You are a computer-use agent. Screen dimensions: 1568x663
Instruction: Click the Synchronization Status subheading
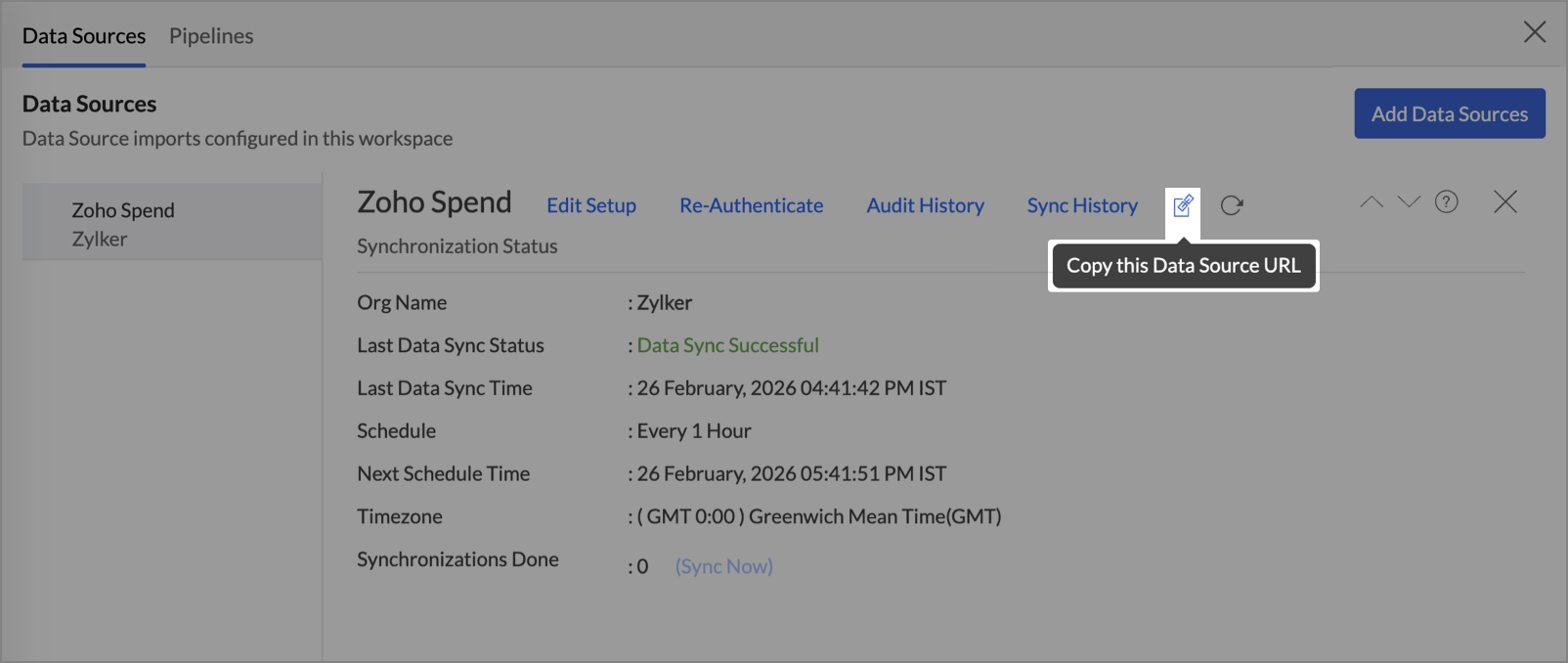pyautogui.click(x=457, y=246)
